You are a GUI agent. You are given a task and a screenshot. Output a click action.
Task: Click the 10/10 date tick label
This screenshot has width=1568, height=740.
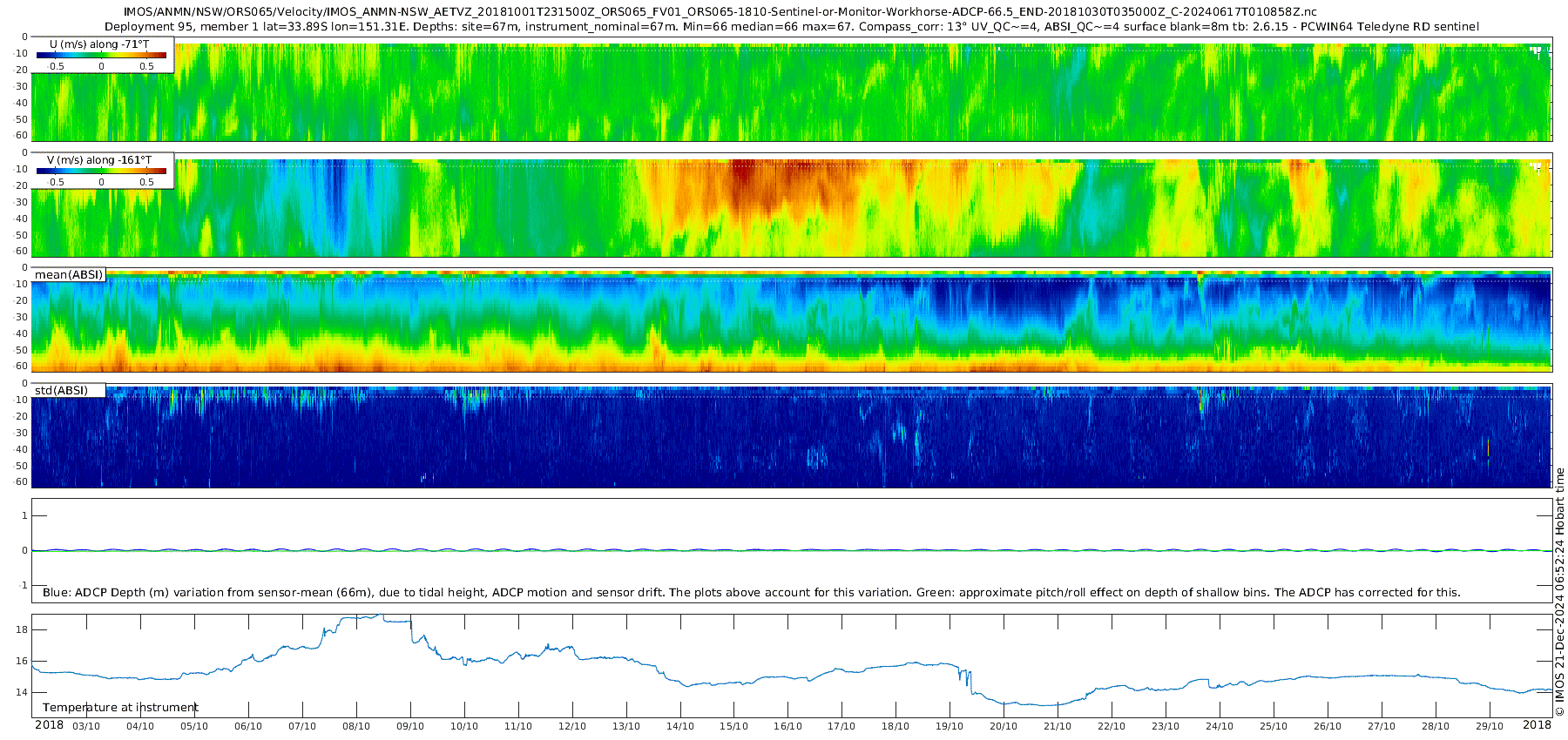(464, 726)
